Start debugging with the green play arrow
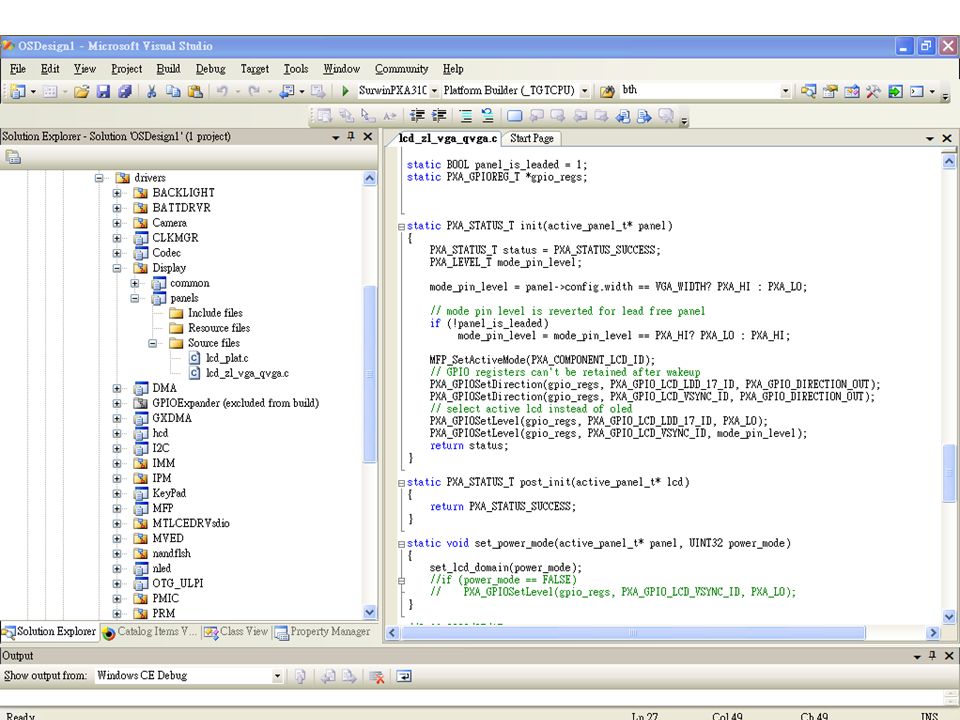The height and width of the screenshot is (720, 960). (345, 91)
